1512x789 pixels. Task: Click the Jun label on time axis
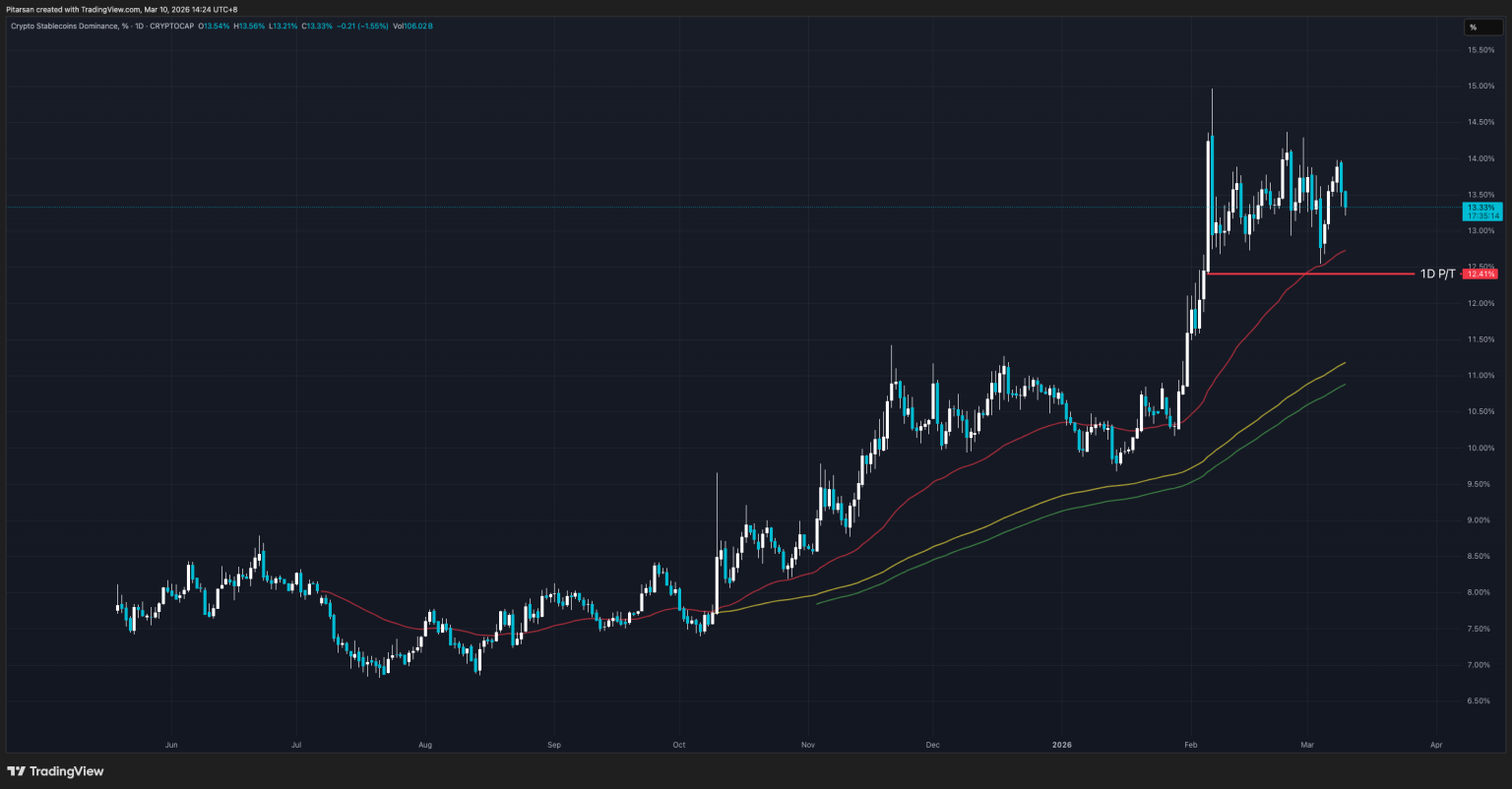(x=171, y=745)
